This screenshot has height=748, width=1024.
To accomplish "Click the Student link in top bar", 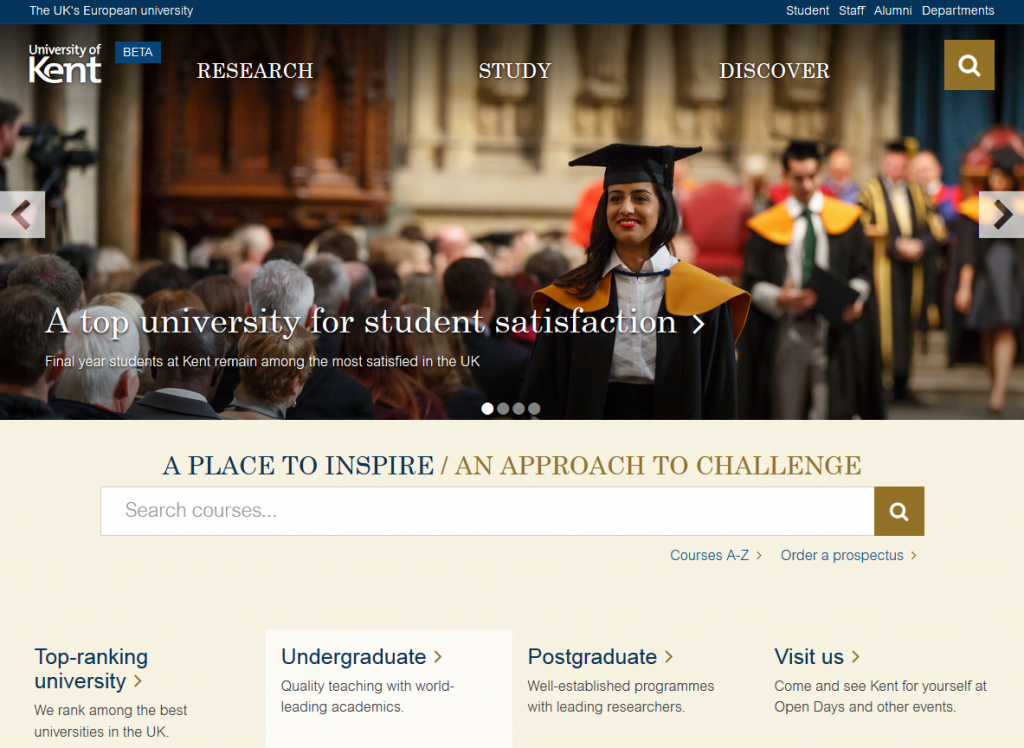I will pyautogui.click(x=807, y=11).
